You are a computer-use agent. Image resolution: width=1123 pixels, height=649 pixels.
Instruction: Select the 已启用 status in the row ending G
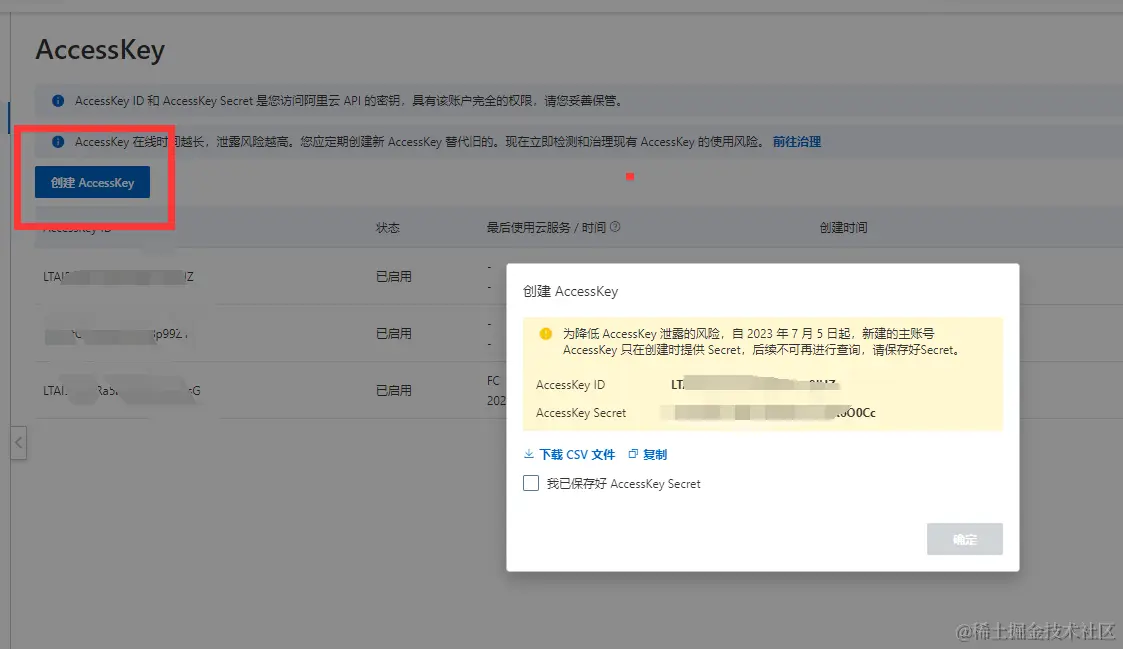tap(393, 391)
